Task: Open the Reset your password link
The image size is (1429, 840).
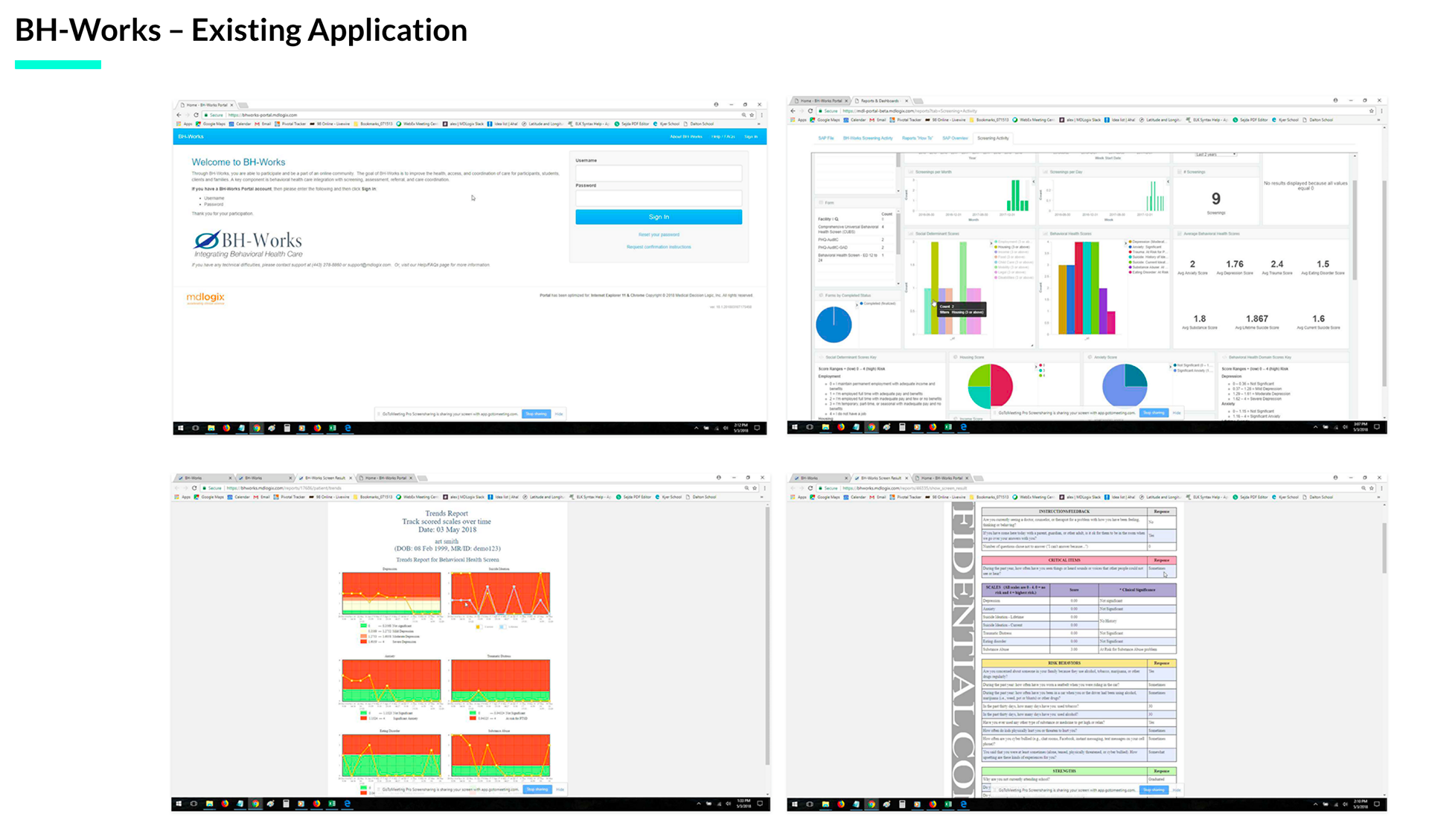Action: 658,234
